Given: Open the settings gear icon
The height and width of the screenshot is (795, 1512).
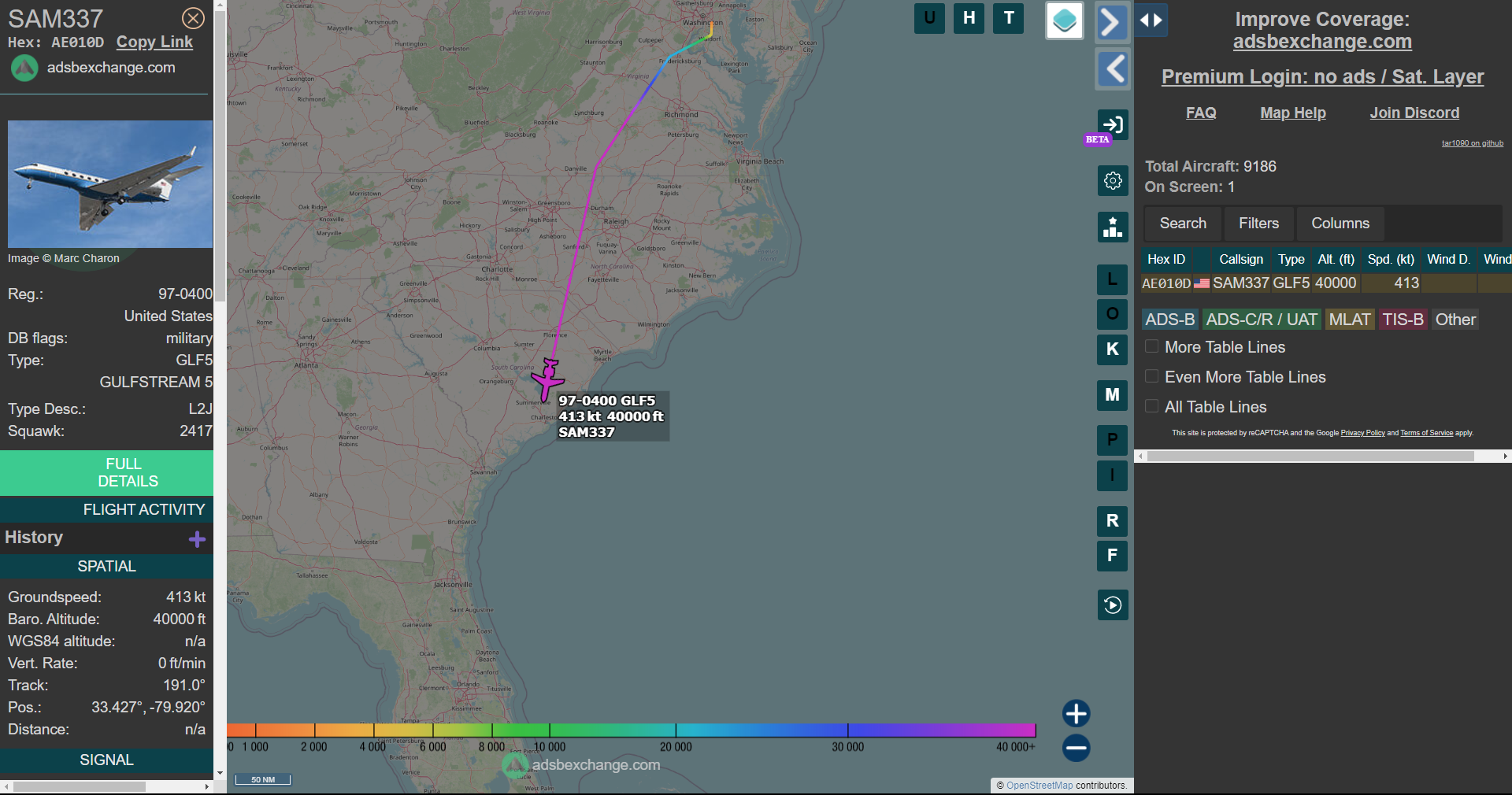Looking at the screenshot, I should (1113, 181).
